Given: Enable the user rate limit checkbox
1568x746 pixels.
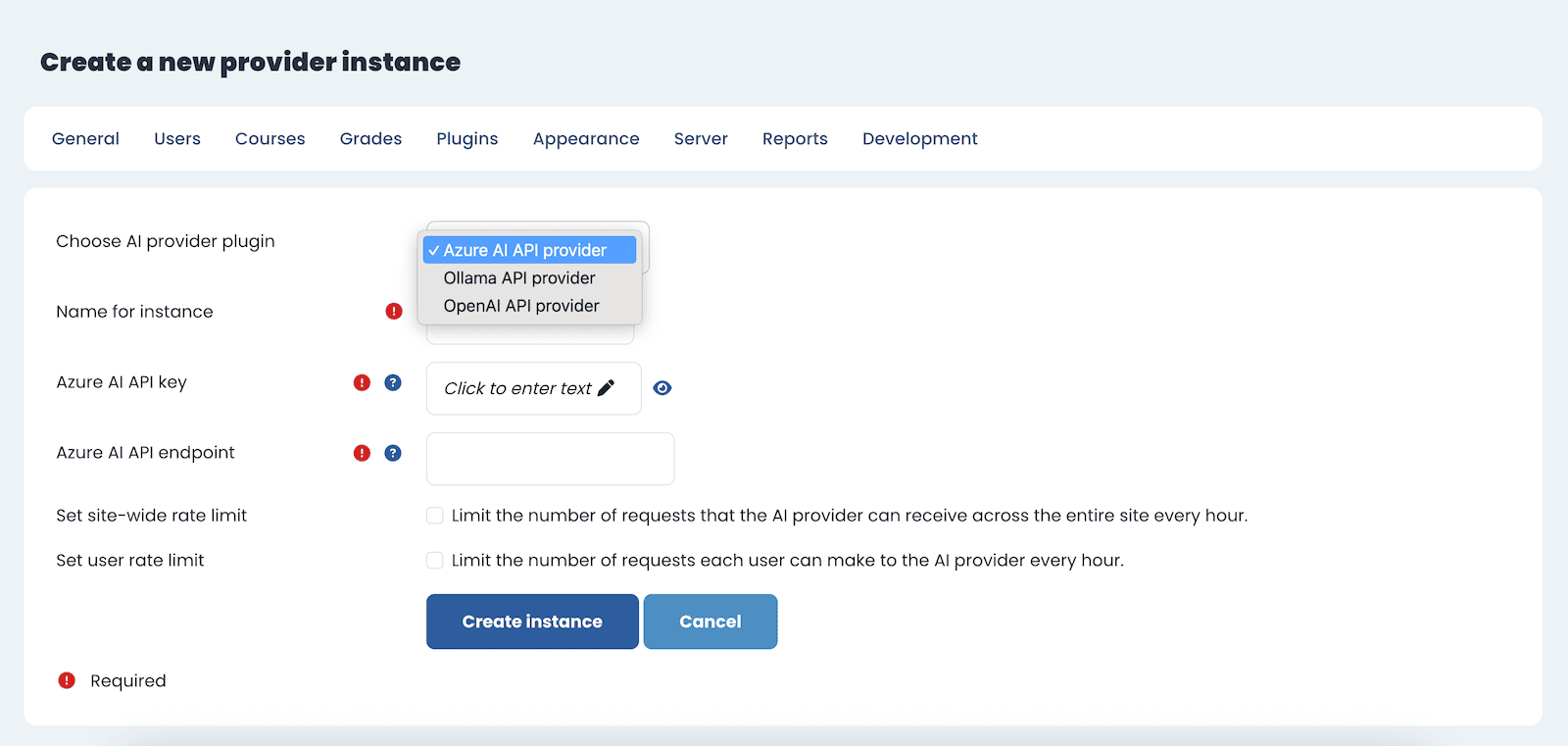Looking at the screenshot, I should tap(435, 561).
